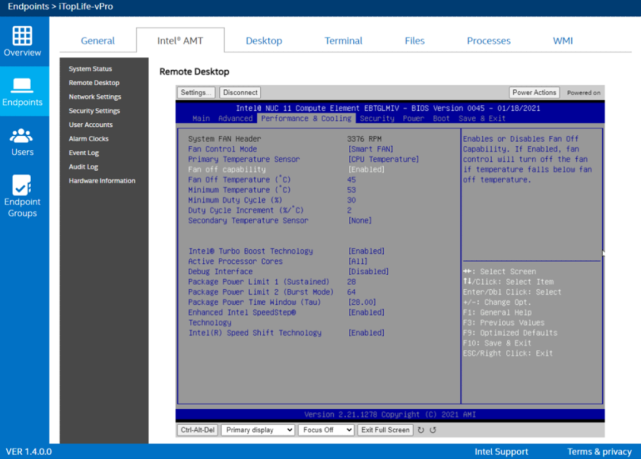Open the Processes tab
The image size is (641, 459).
pos(488,41)
